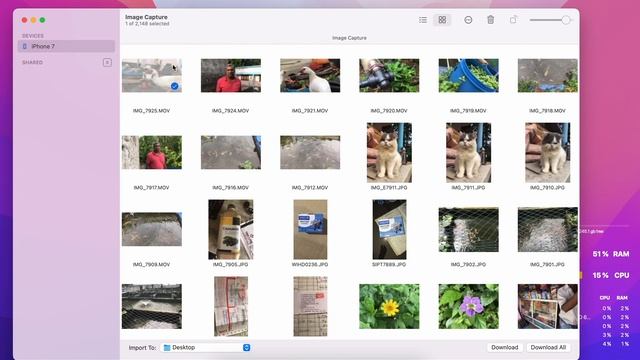Click the Shared section count badge
The image size is (640, 360).
[x=107, y=62]
